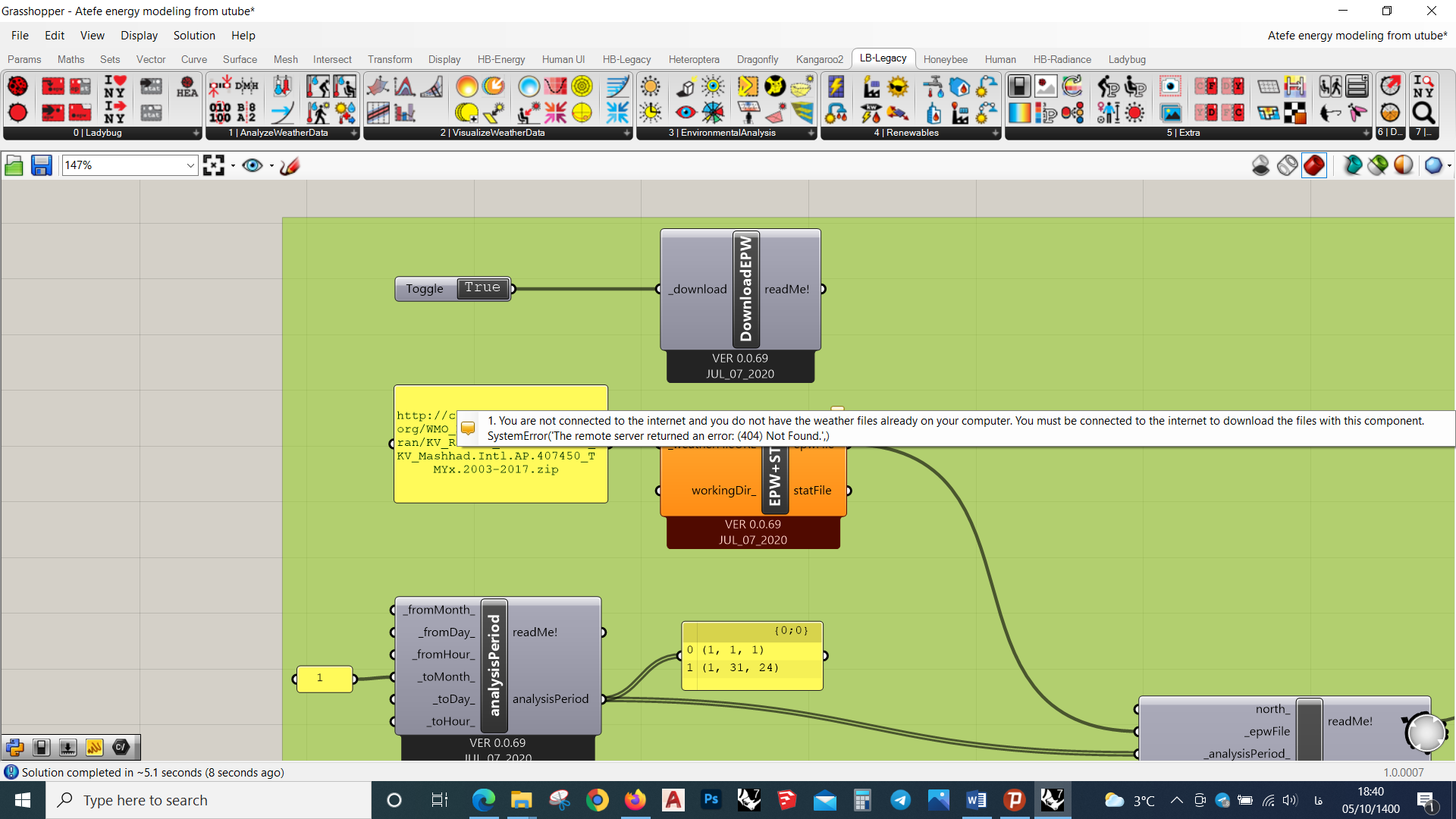Save document with blue floppy icon
1456x819 pixels.
coord(41,165)
